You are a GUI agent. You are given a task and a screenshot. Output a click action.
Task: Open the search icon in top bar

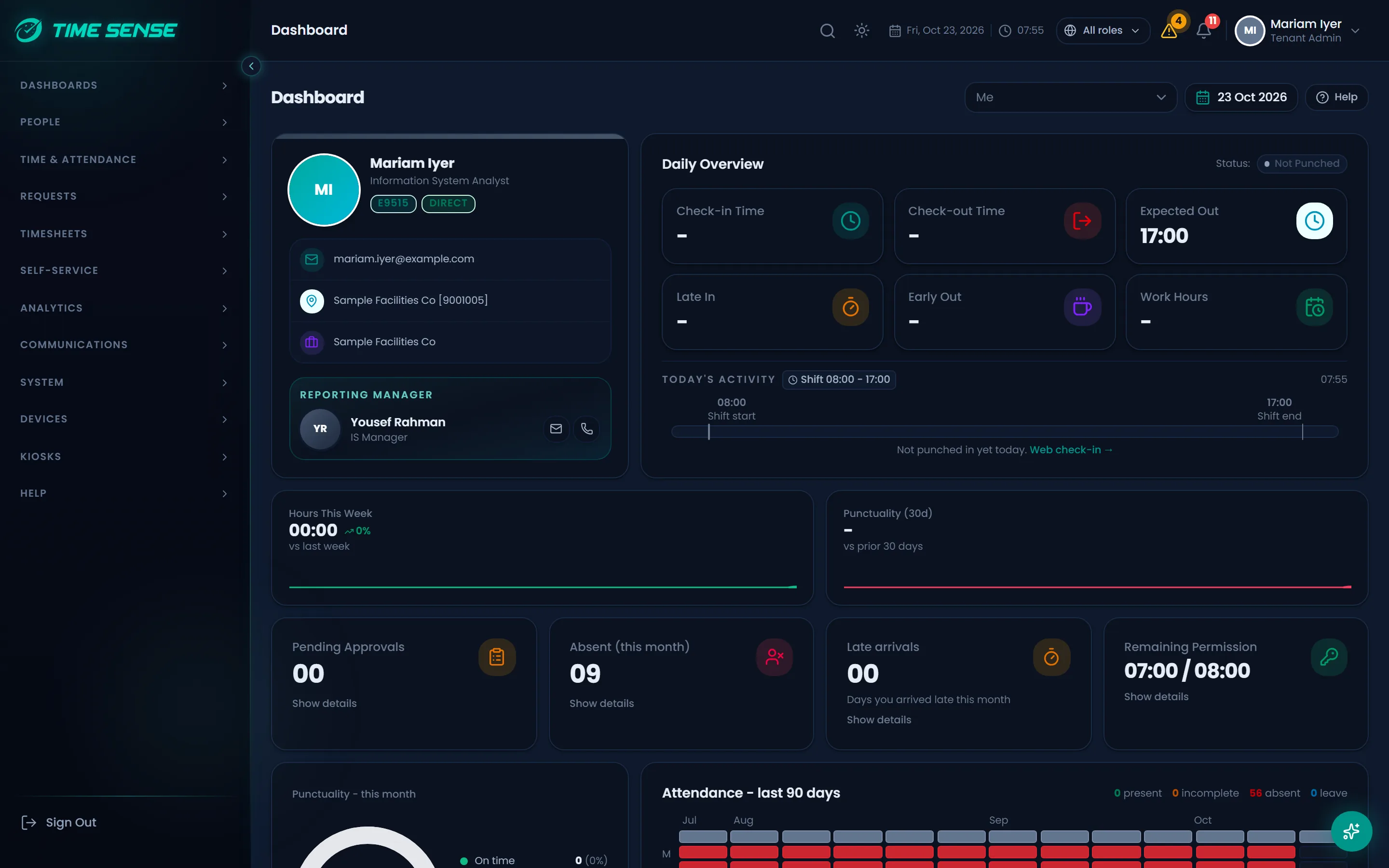tap(827, 30)
